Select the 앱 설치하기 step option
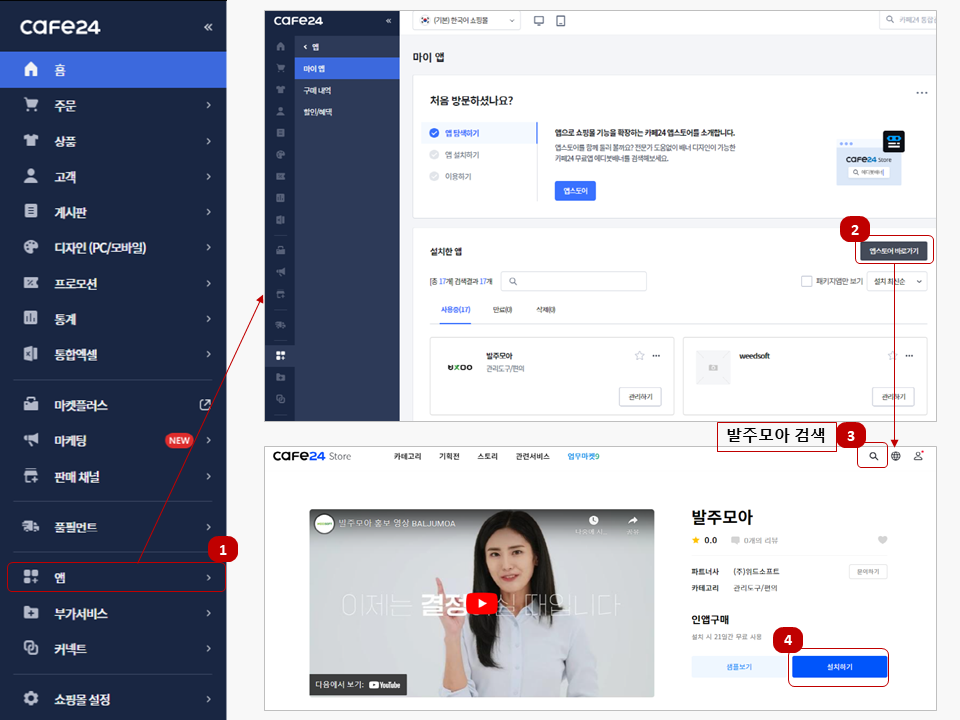Image resolution: width=960 pixels, height=720 pixels. [461, 155]
